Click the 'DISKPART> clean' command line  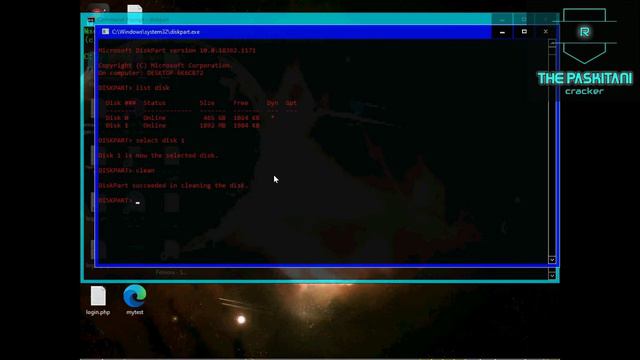coord(127,171)
